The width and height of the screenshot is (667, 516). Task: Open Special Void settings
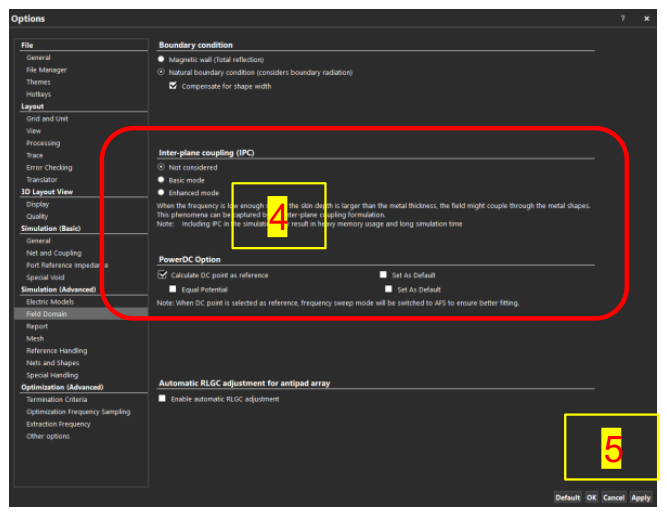[x=45, y=277]
